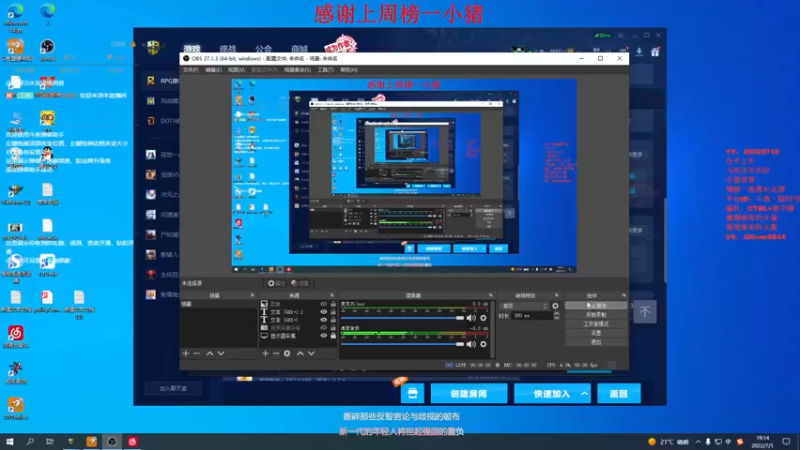Add a new scene with the plus icon

(x=186, y=353)
